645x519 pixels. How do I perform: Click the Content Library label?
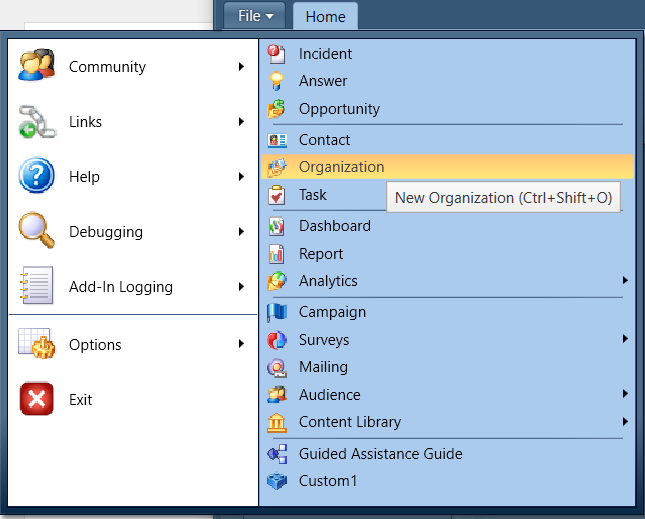pyautogui.click(x=350, y=422)
